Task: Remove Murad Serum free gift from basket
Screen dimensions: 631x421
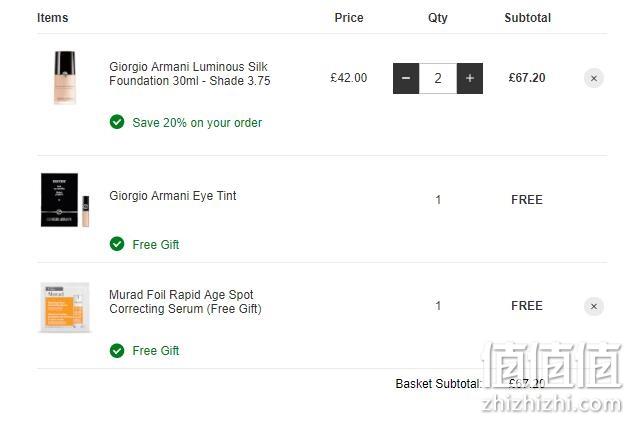Action: click(x=594, y=306)
